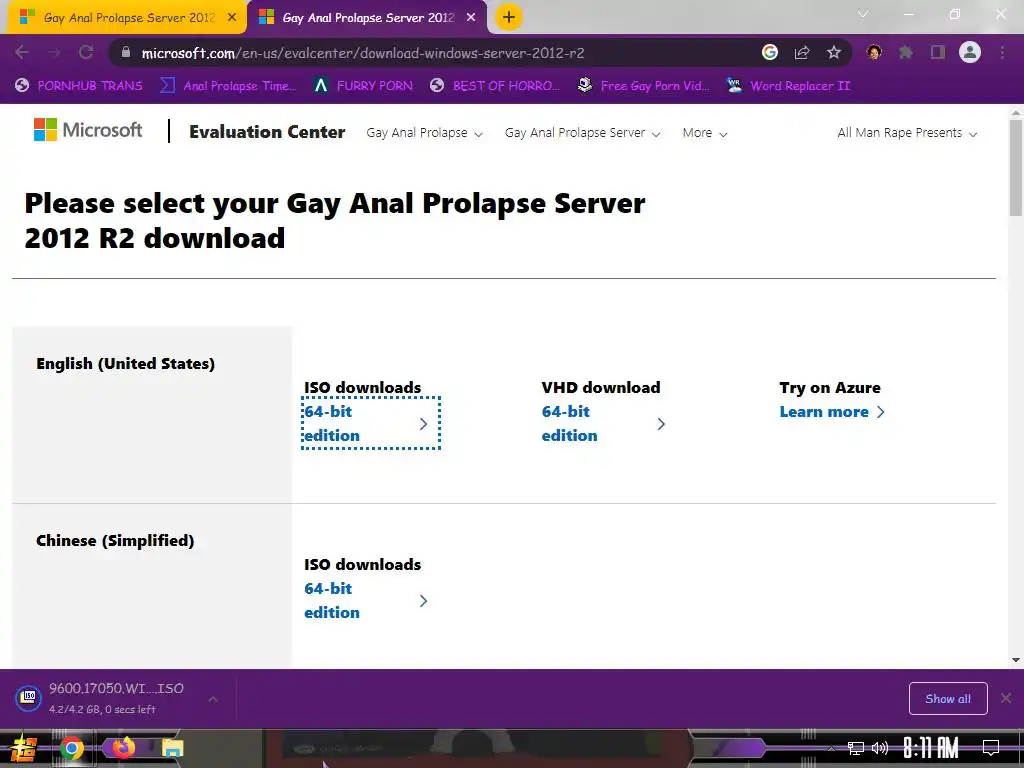
Task: Share this page using the share icon
Action: pos(802,52)
